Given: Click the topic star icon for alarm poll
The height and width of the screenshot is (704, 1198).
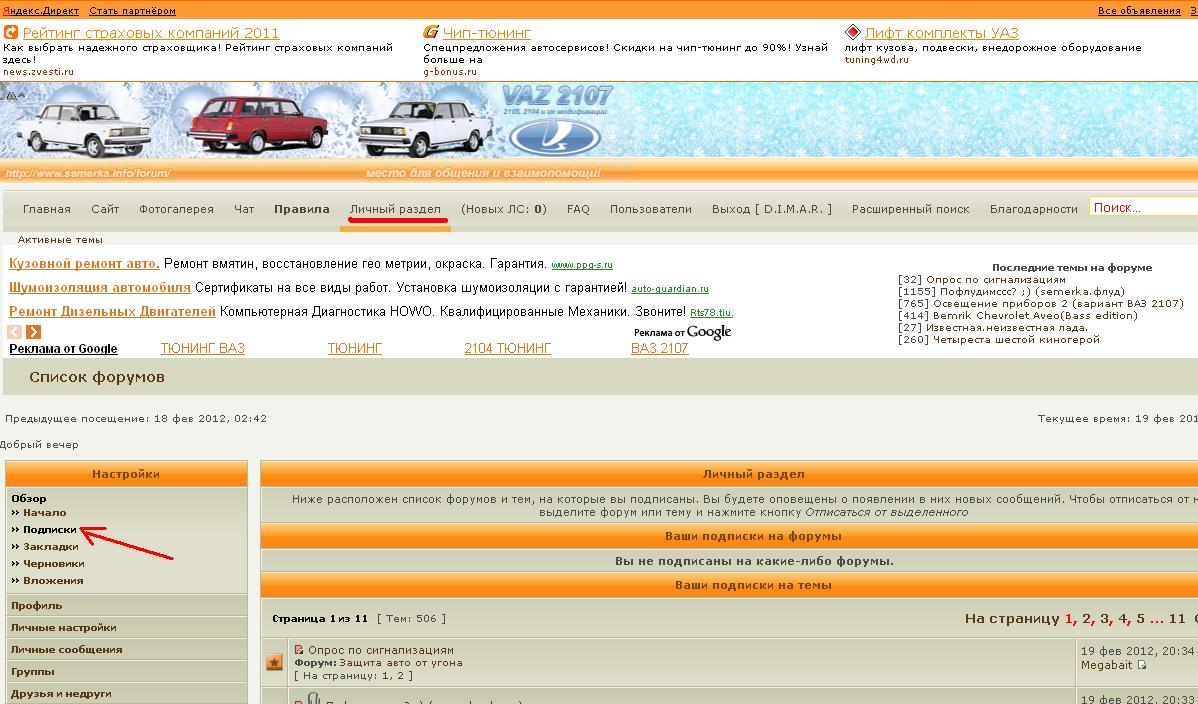Looking at the screenshot, I should click(274, 663).
